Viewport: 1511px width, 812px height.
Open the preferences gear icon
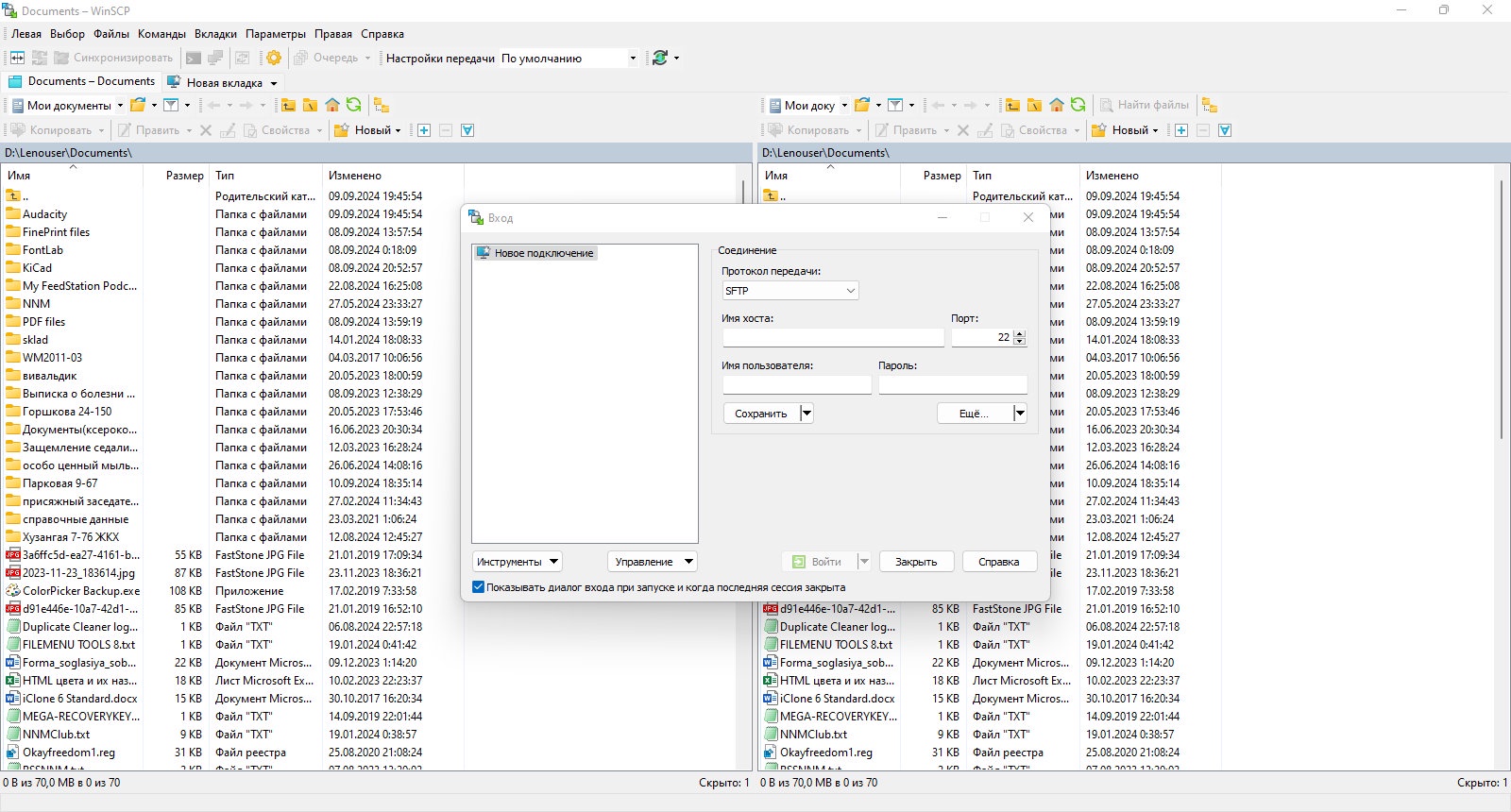pyautogui.click(x=274, y=58)
